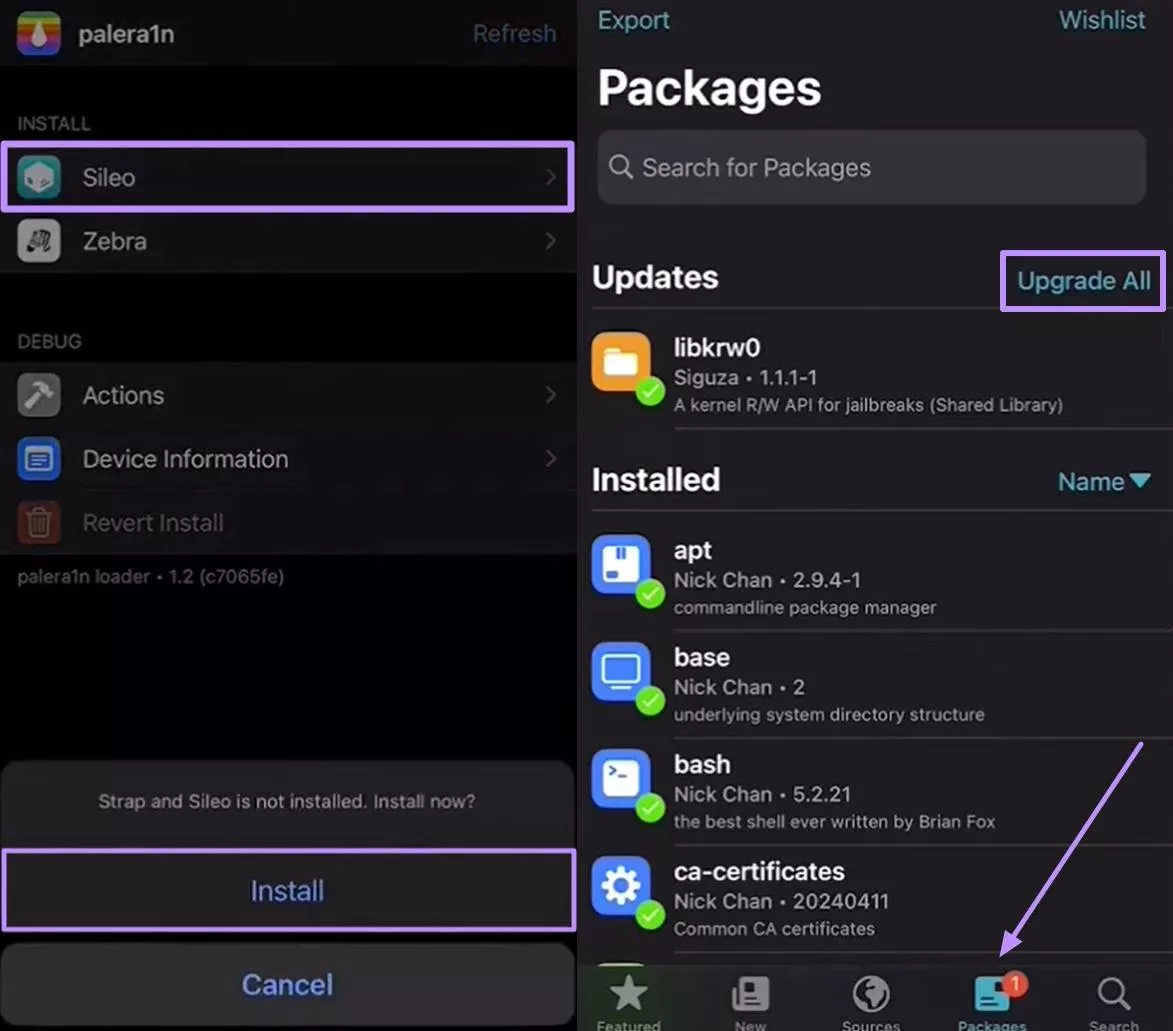
Task: Click the Revert Install trash icon
Action: tap(39, 522)
